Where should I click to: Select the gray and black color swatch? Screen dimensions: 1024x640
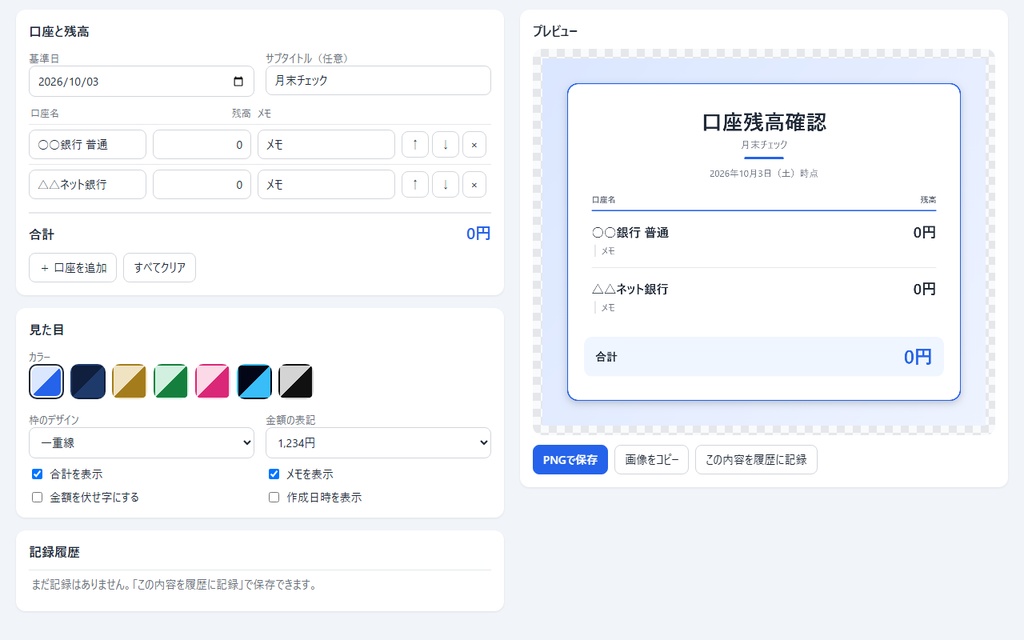[295, 381]
